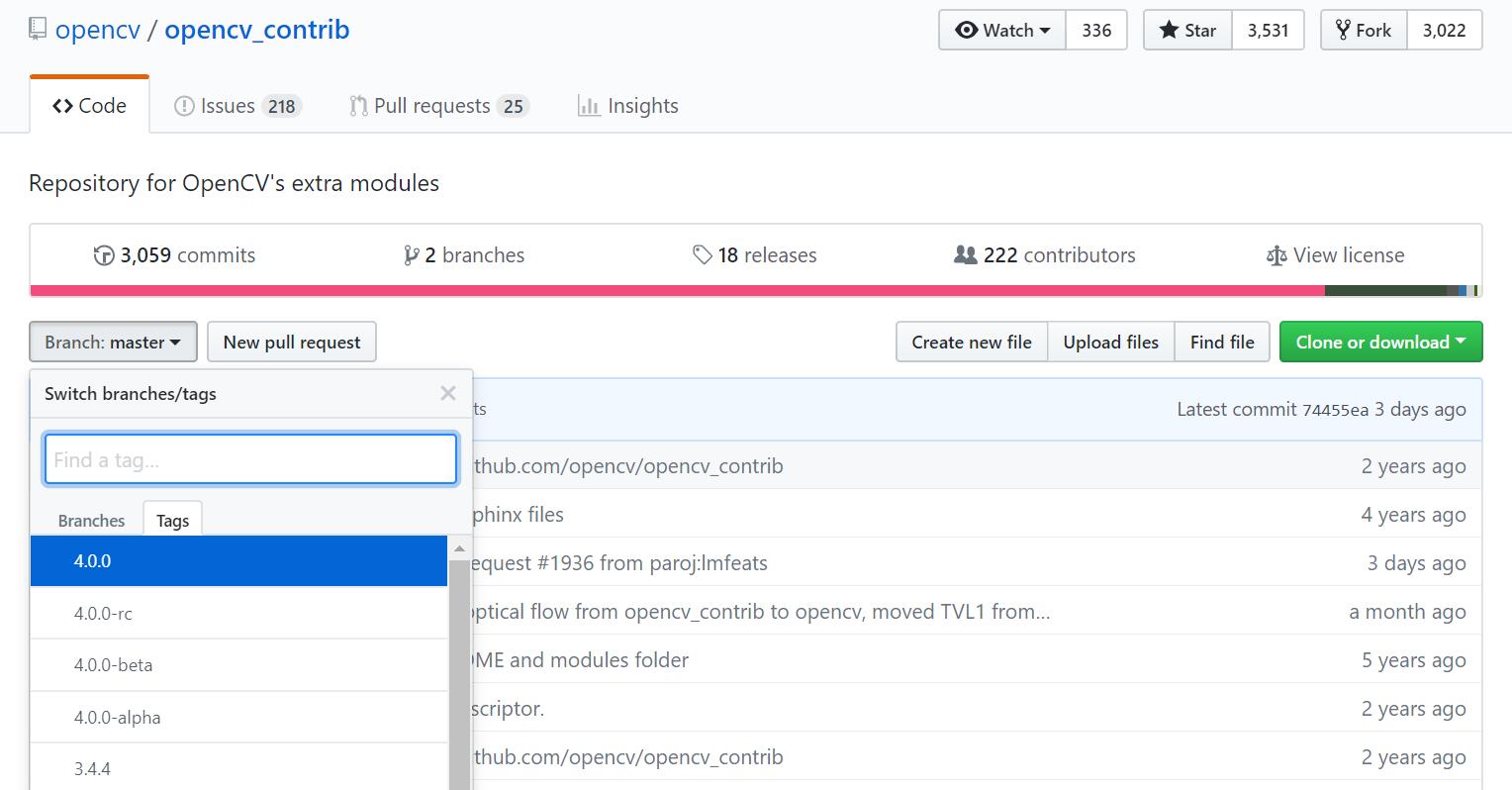Click Find file button

[x=1222, y=342]
